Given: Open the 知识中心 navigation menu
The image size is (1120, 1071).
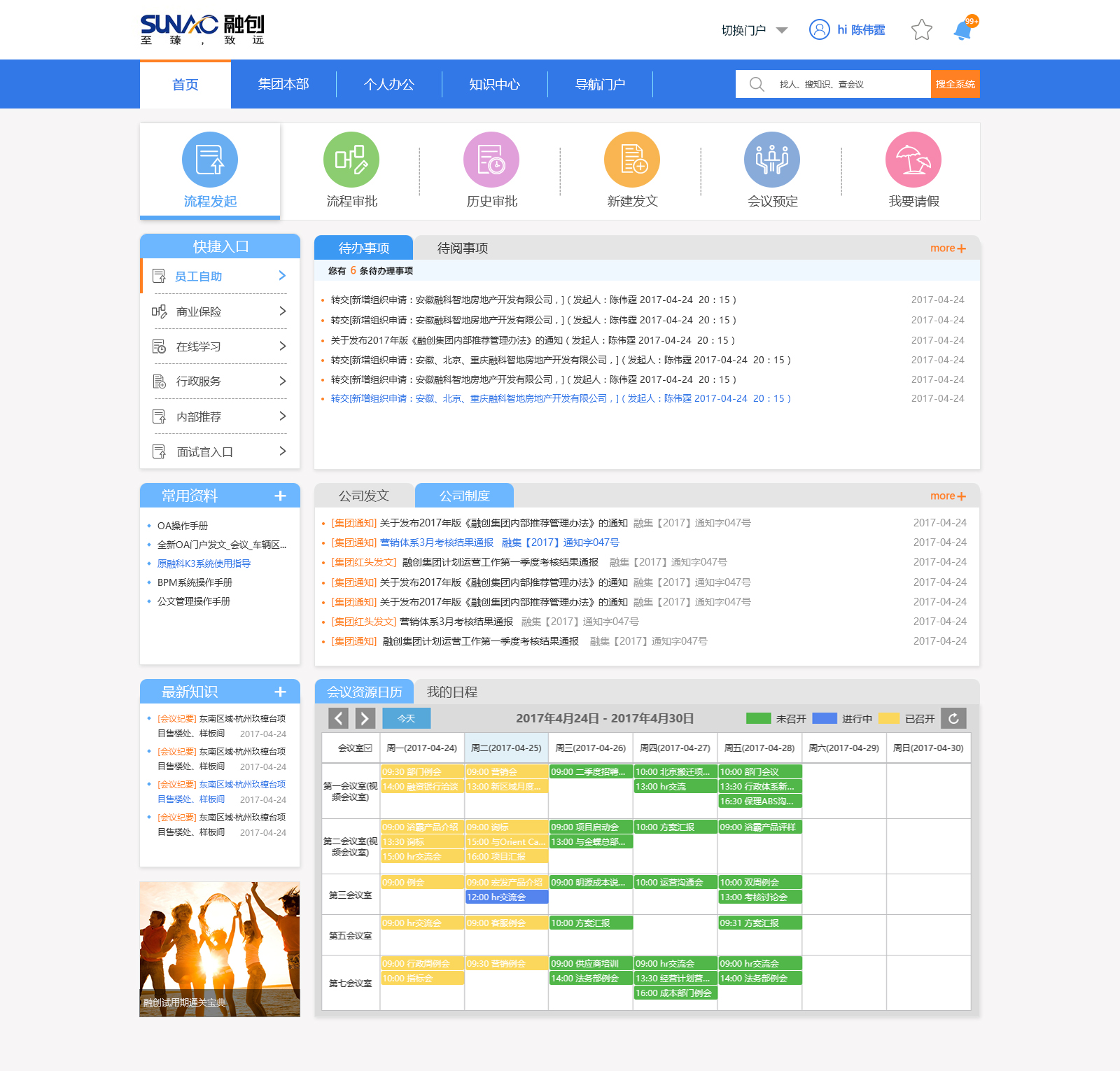Looking at the screenshot, I should [494, 84].
